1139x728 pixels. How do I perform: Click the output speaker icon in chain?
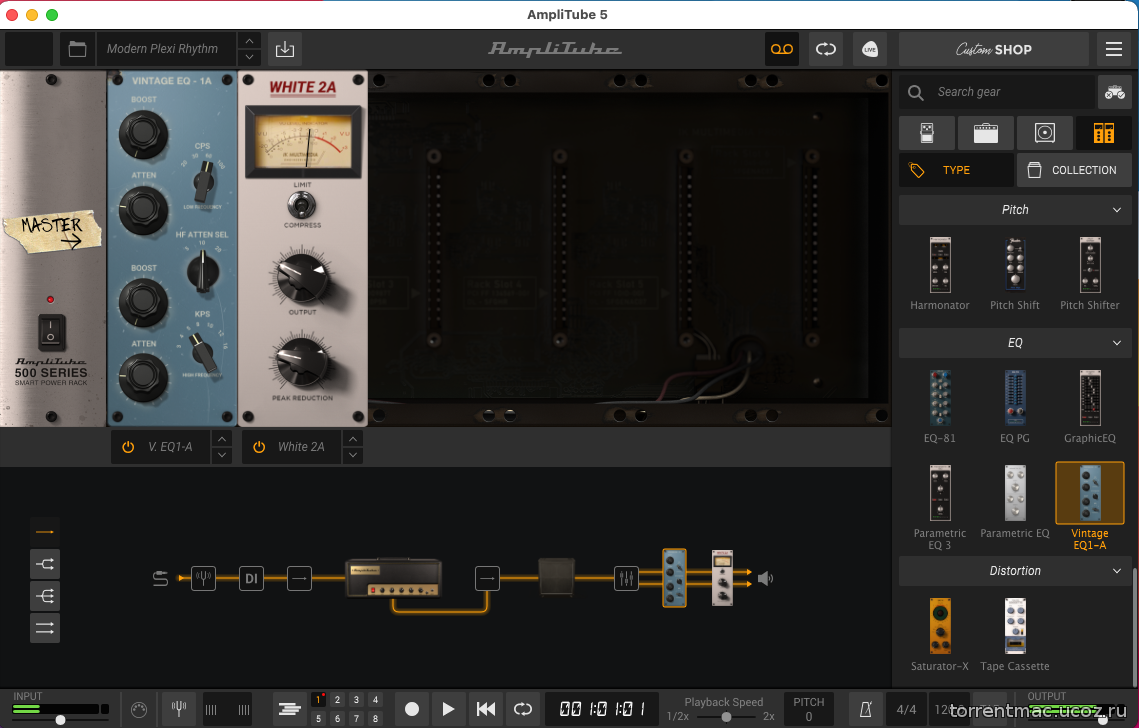click(x=766, y=578)
